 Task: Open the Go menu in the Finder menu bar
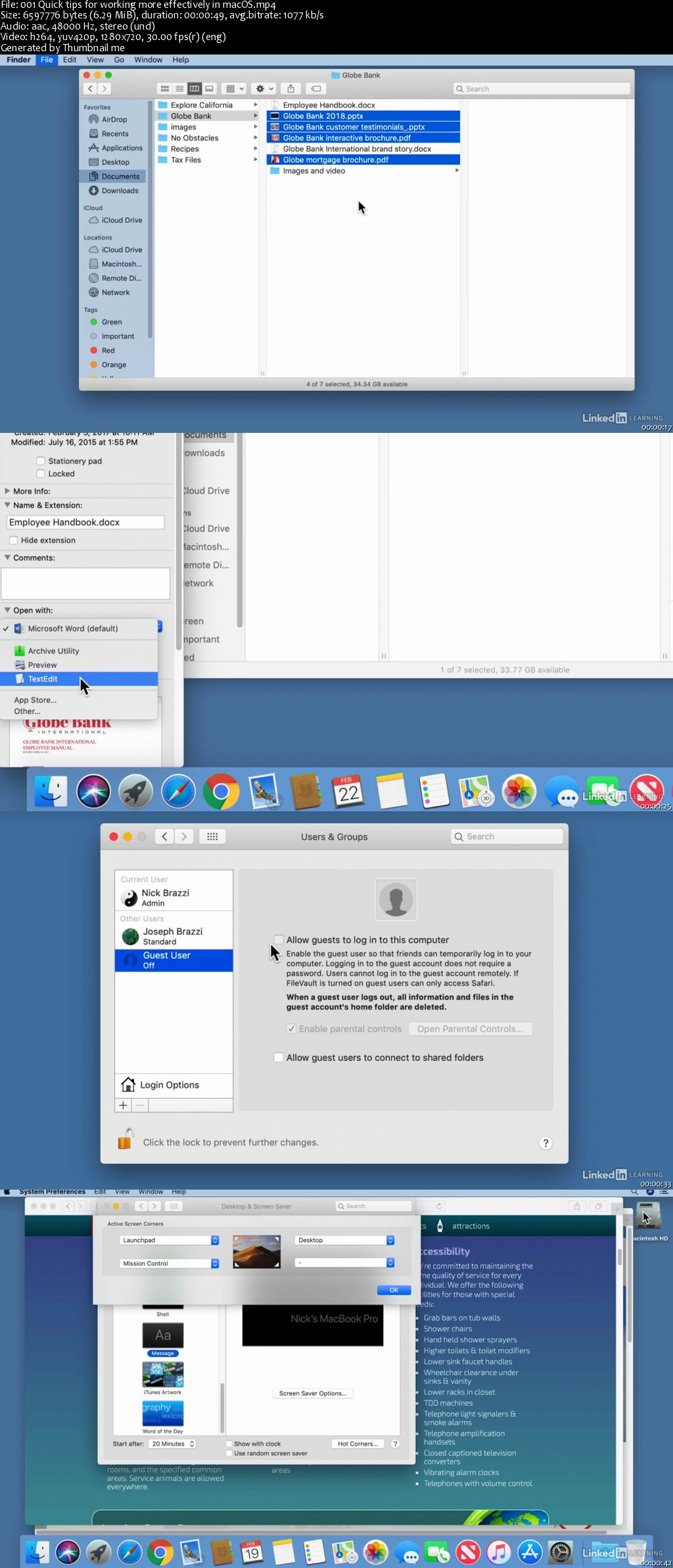[119, 60]
